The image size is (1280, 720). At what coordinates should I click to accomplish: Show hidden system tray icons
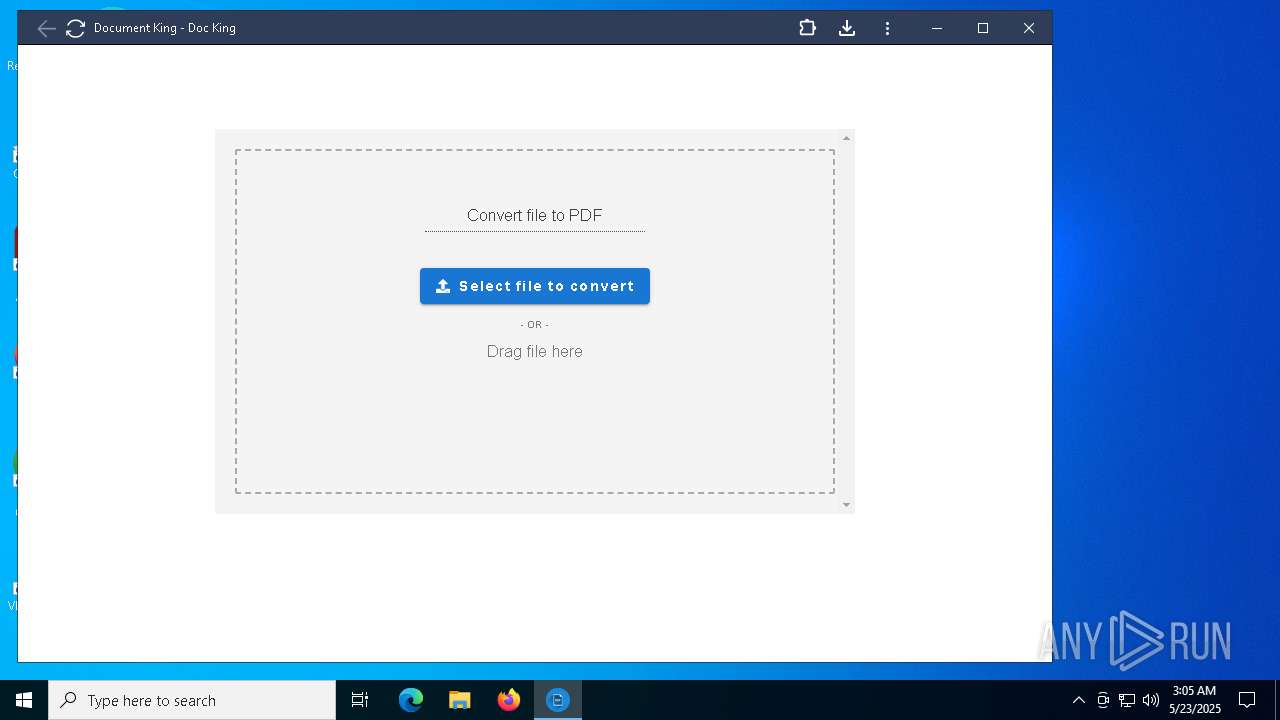[x=1078, y=700]
